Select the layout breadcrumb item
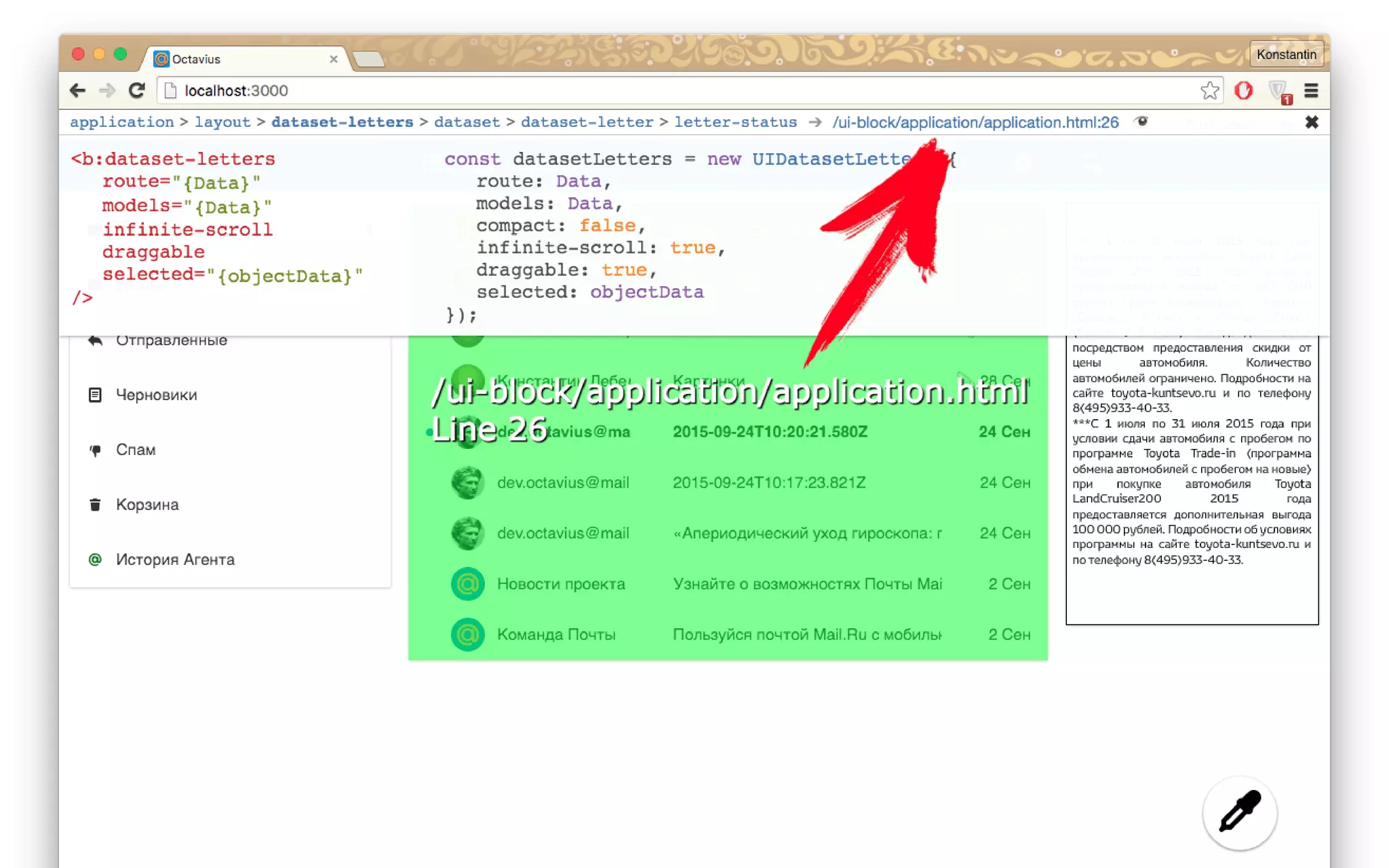Screen dimensions: 1389x868 point(222,122)
